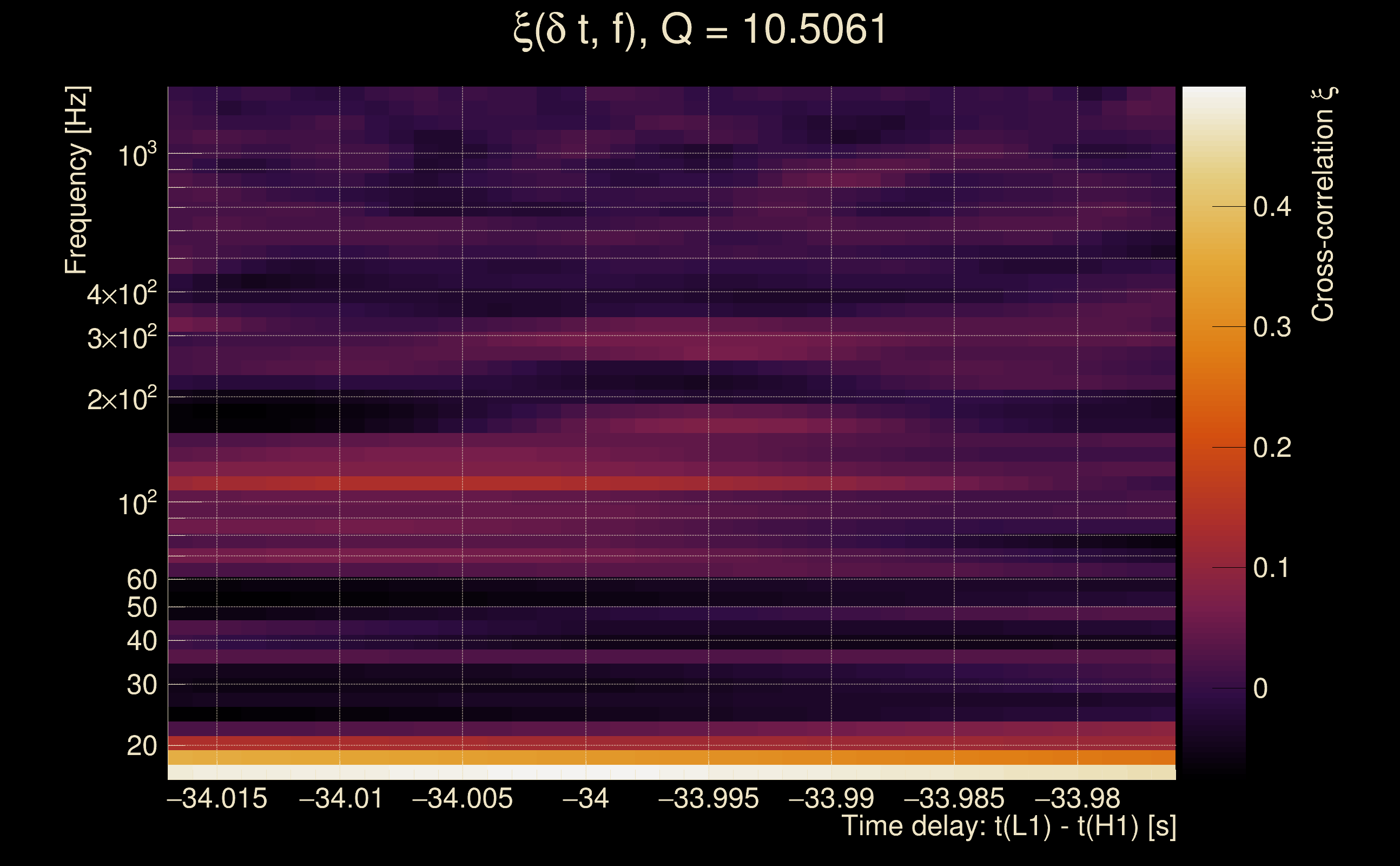
Task: Click the plot title showing Q = 10.5061
Action: click(x=699, y=30)
